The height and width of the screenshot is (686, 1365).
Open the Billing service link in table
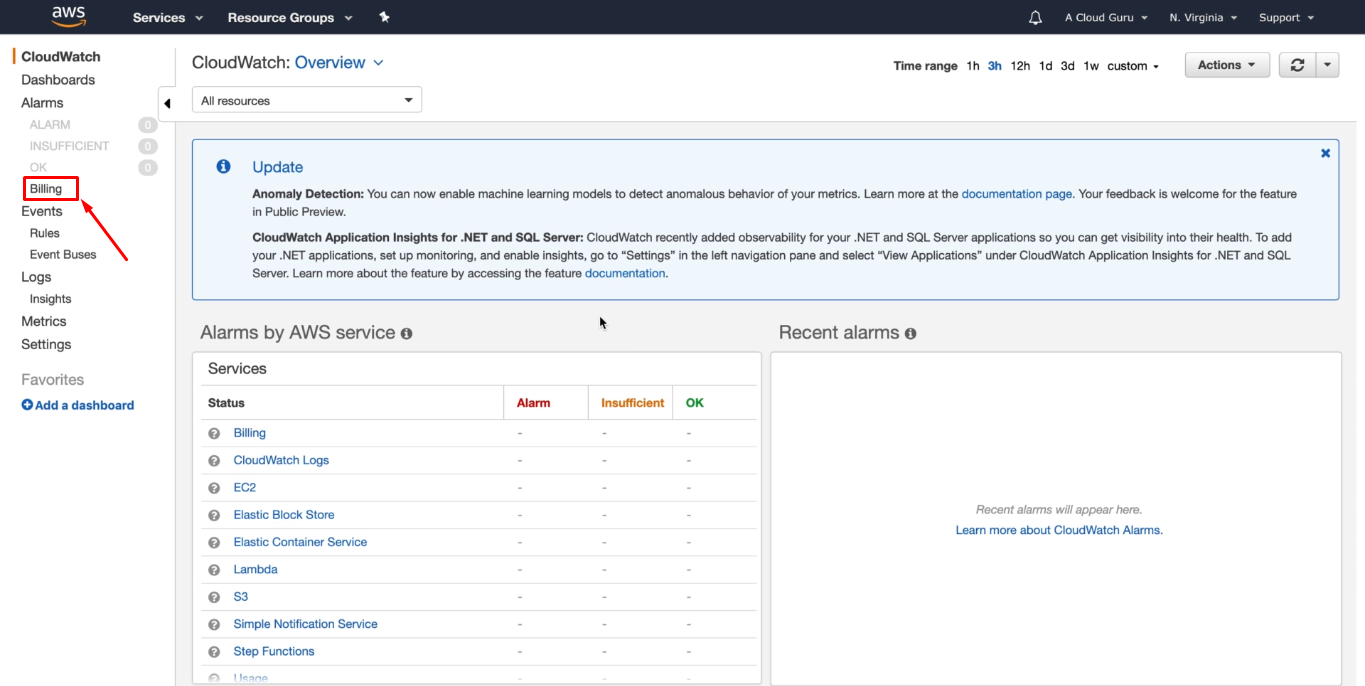pos(250,433)
